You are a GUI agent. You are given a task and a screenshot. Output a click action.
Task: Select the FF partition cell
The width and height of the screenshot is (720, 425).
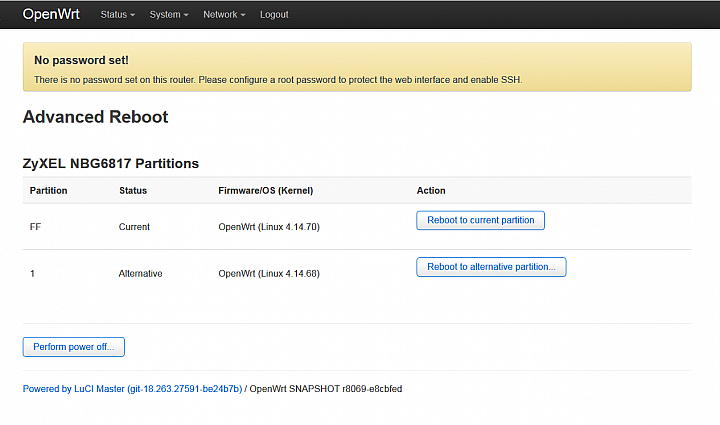35,227
